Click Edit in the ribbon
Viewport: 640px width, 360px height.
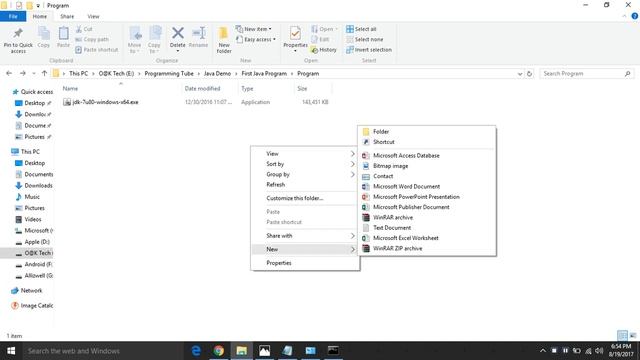click(x=320, y=39)
